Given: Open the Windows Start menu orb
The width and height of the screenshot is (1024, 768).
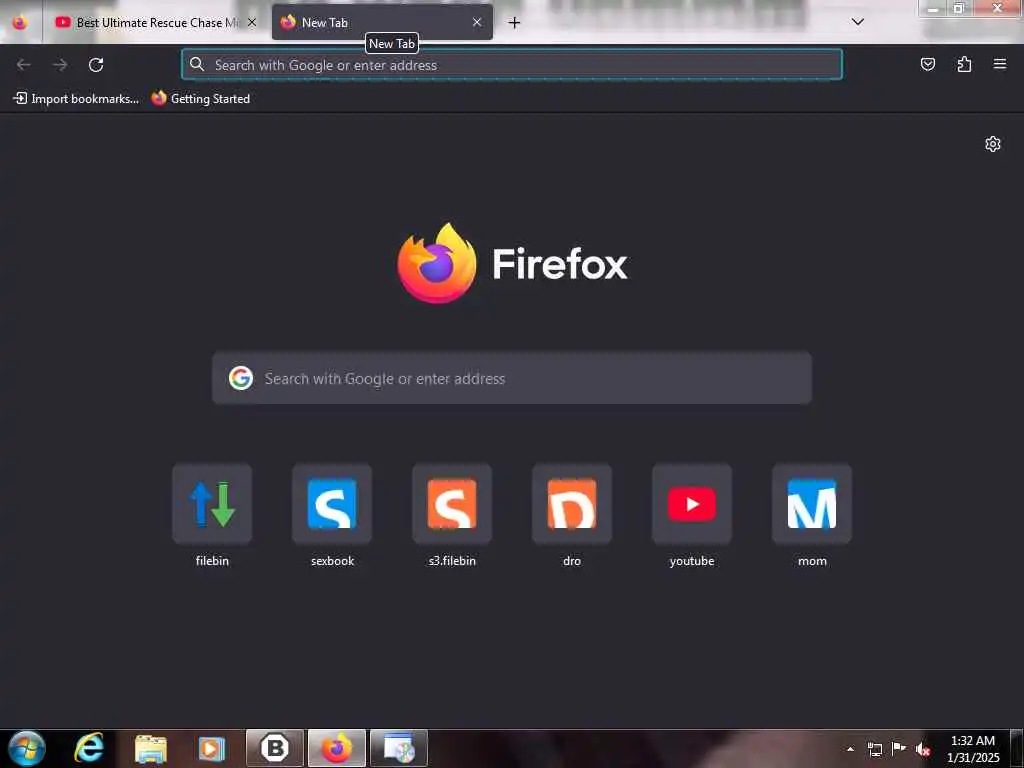Looking at the screenshot, I should [x=27, y=748].
